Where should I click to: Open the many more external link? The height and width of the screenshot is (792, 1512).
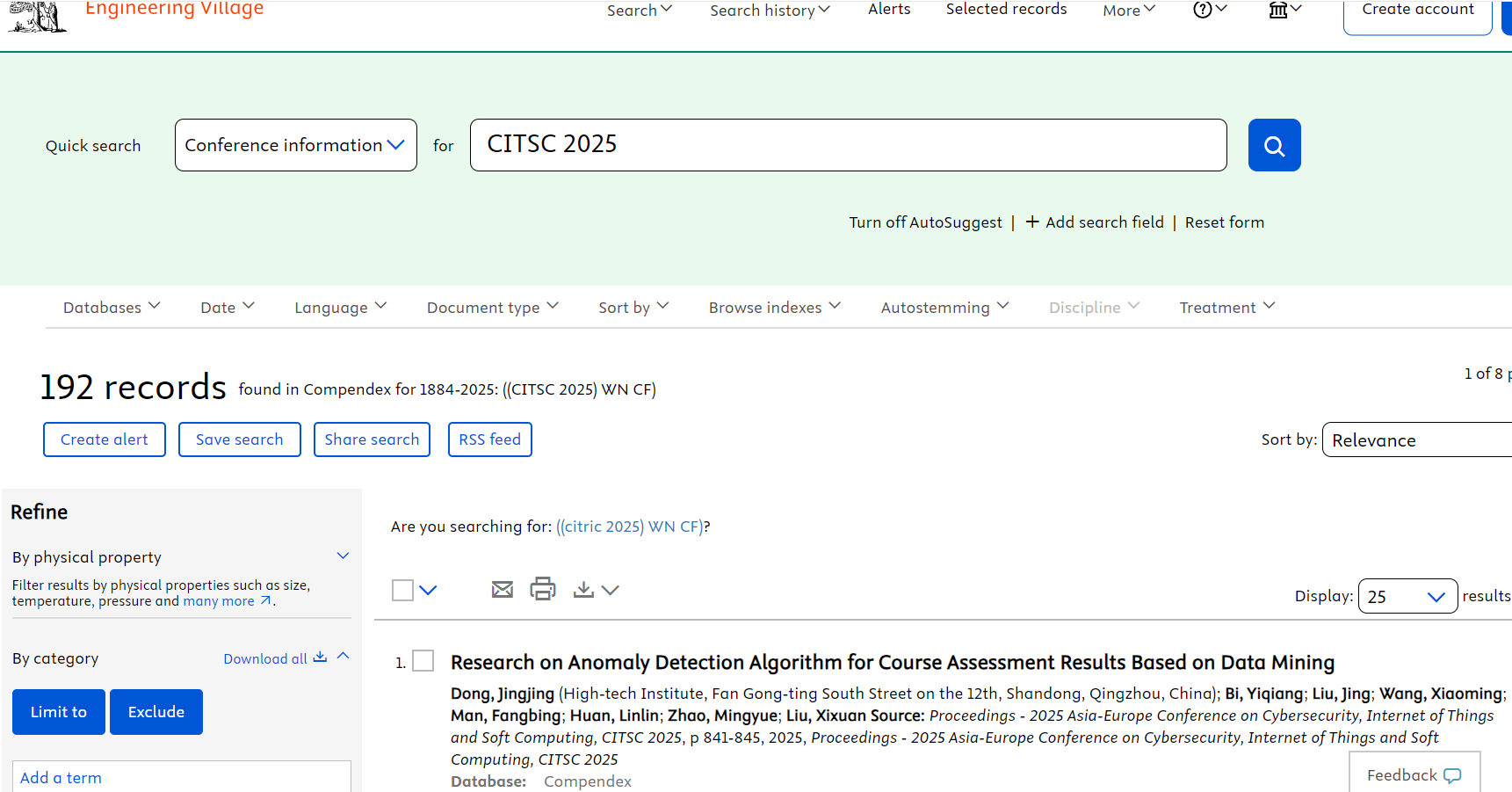click(x=227, y=601)
